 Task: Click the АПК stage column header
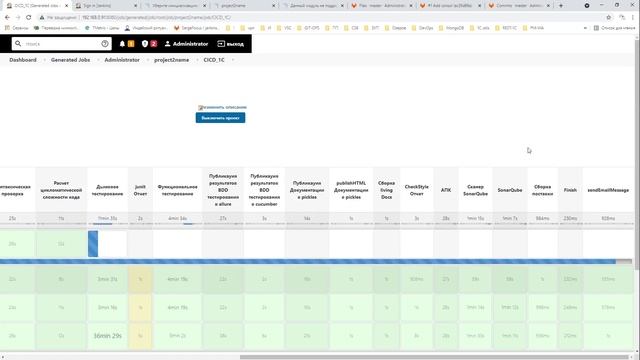tap(446, 190)
